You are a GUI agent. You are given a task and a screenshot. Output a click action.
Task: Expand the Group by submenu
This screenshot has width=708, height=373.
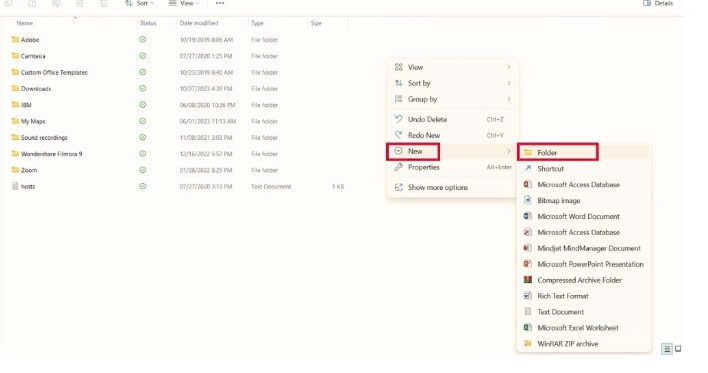coord(509,99)
